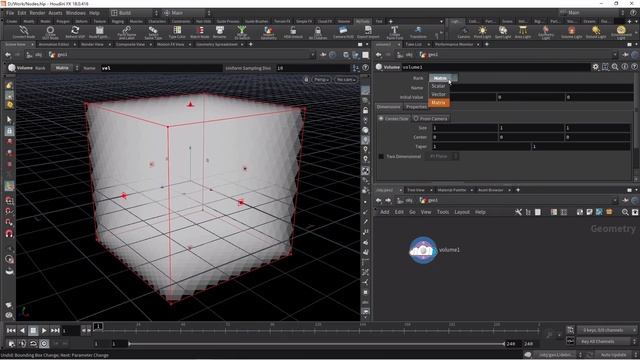Viewport: 640px width, 360px height.
Task: Click Uniform Sampling Divs field
Action: pos(313,68)
